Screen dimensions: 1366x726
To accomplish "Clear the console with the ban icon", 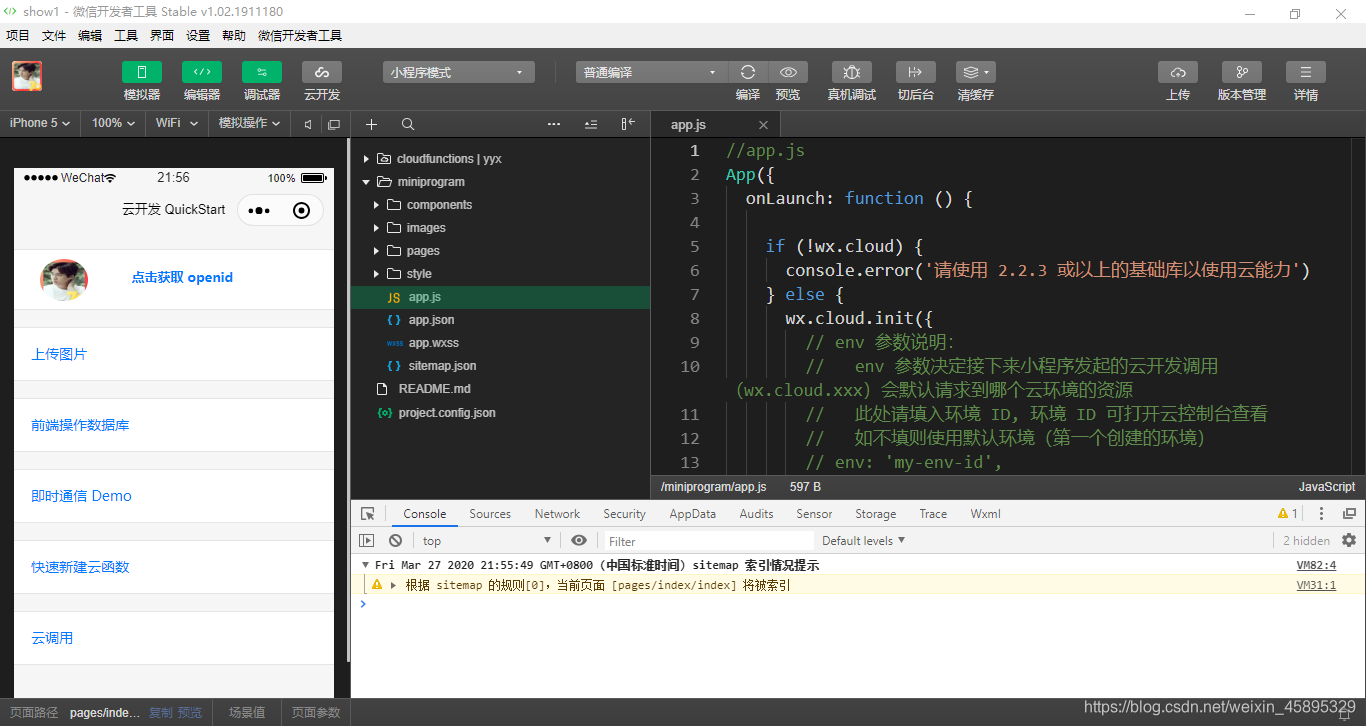I will click(x=395, y=541).
